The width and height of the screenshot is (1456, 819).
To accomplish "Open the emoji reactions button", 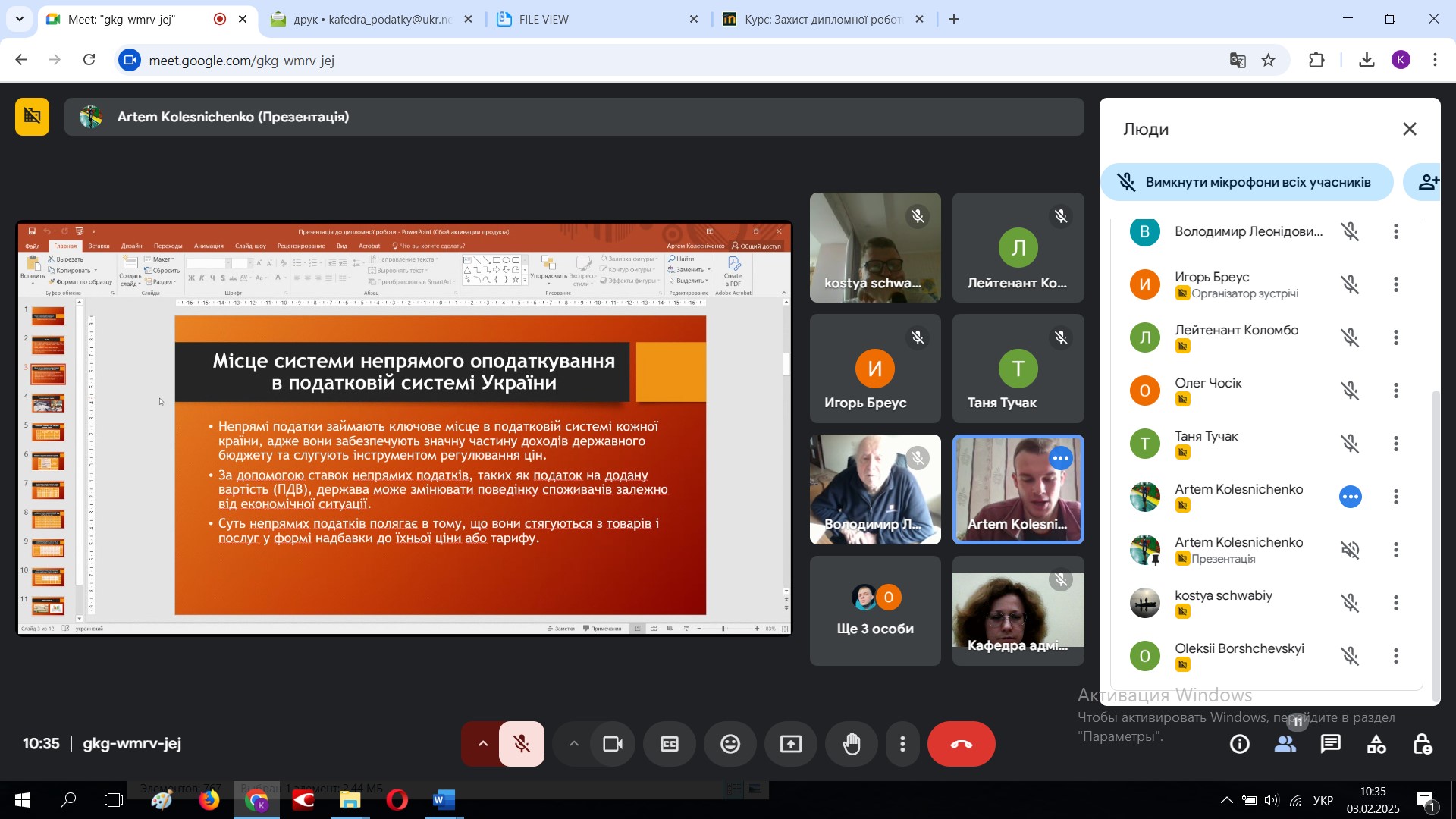I will coord(730,744).
